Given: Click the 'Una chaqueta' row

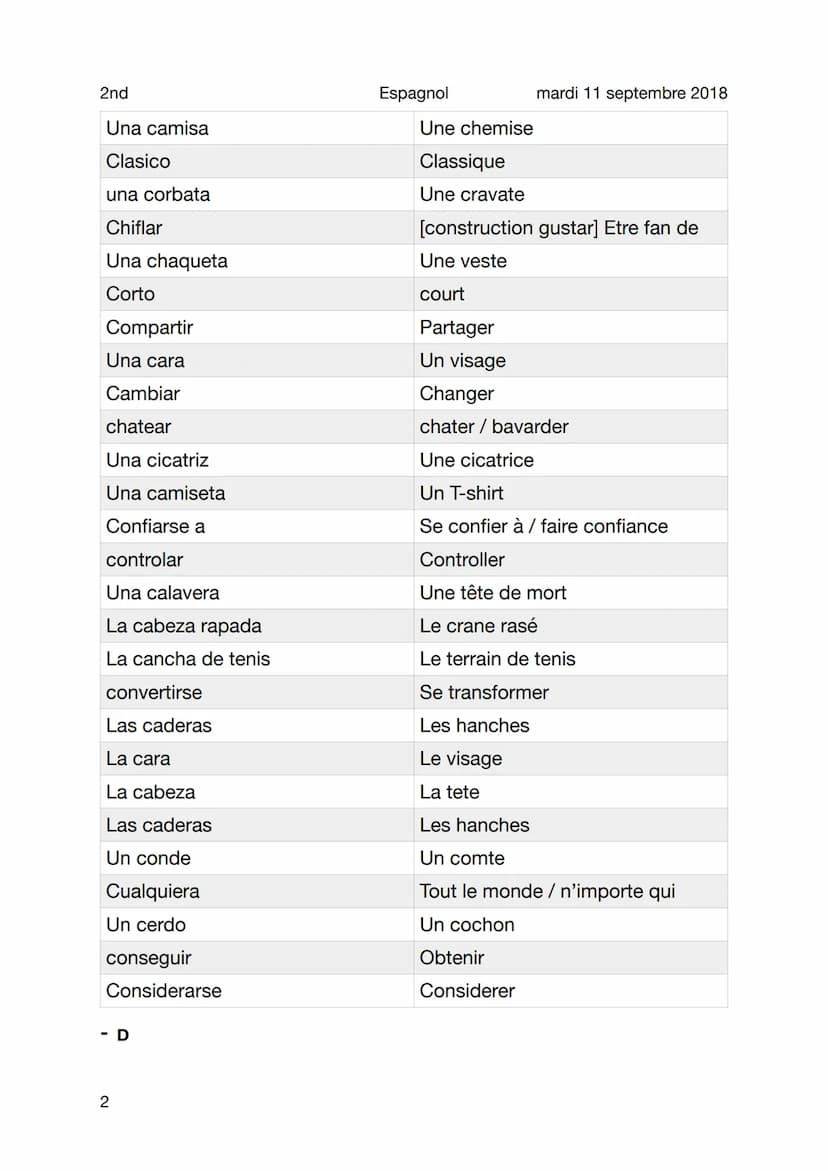Looking at the screenshot, I should pyautogui.click(x=414, y=261).
